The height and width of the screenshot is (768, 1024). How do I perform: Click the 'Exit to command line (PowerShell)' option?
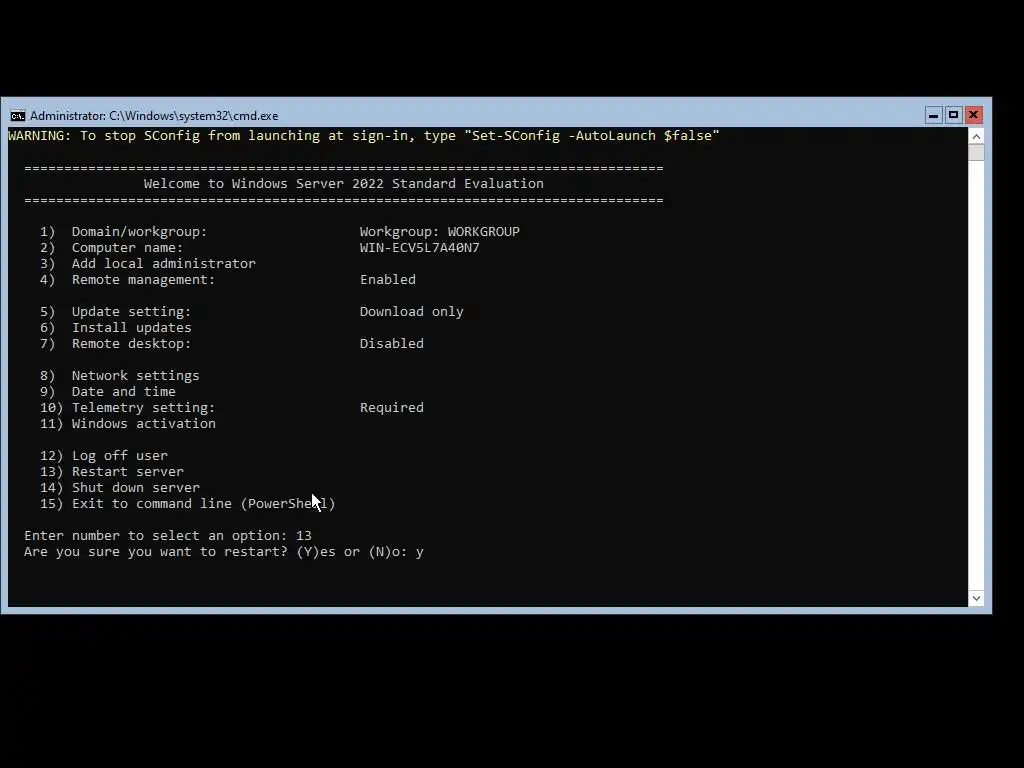tap(187, 504)
